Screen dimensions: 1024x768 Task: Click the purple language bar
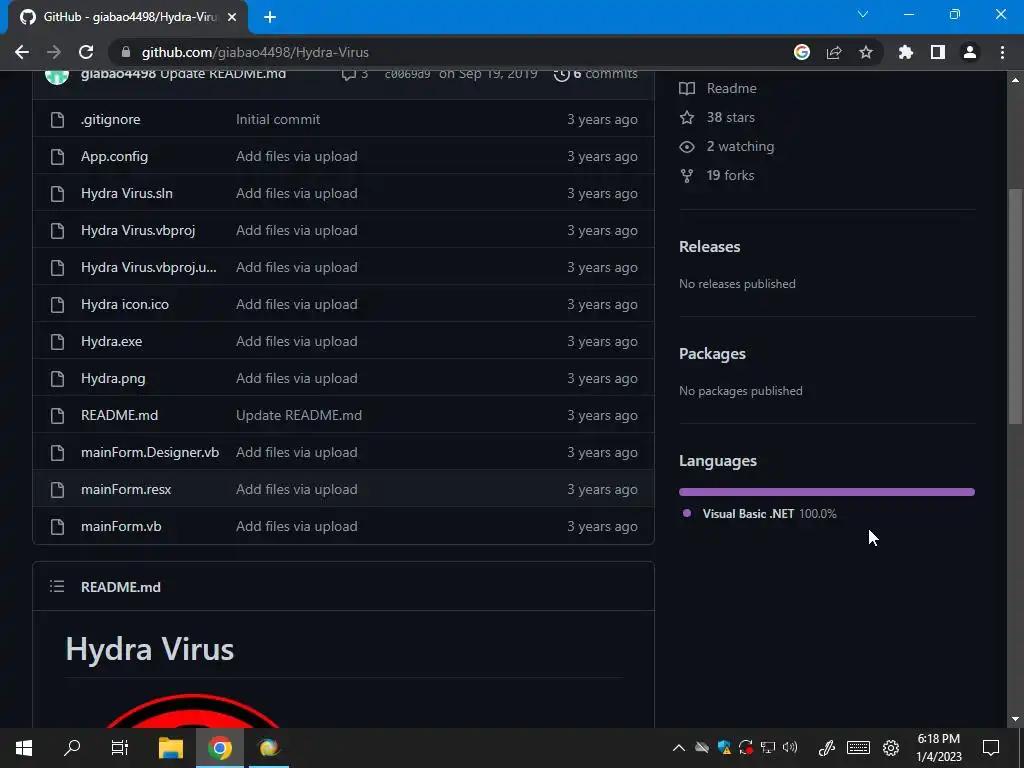tap(827, 492)
